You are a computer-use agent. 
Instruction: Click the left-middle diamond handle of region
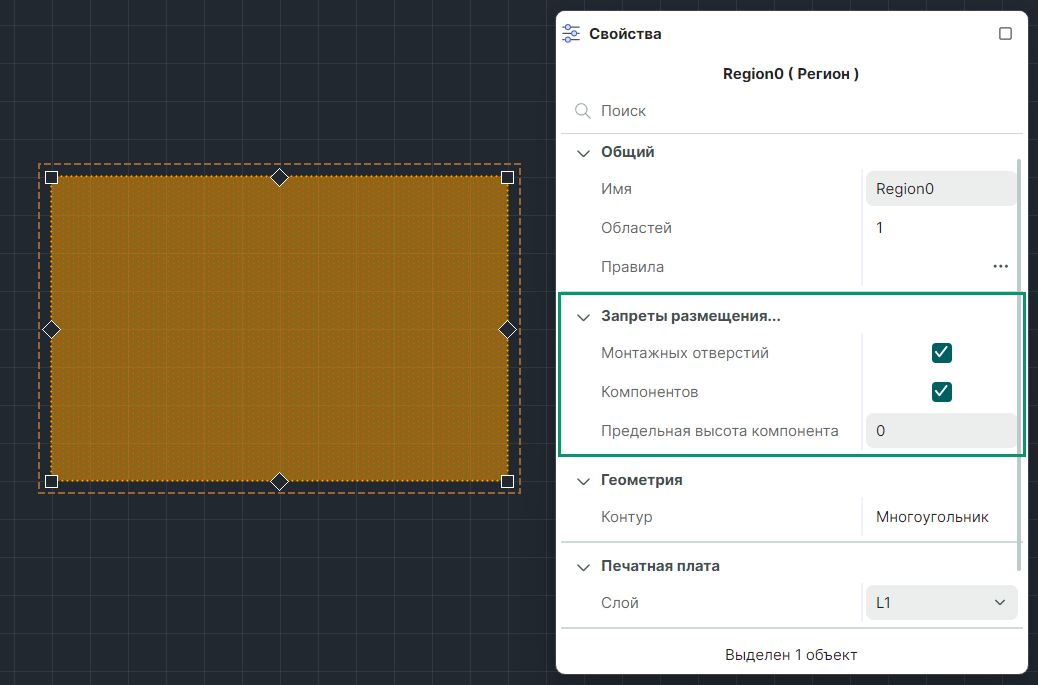[x=52, y=329]
